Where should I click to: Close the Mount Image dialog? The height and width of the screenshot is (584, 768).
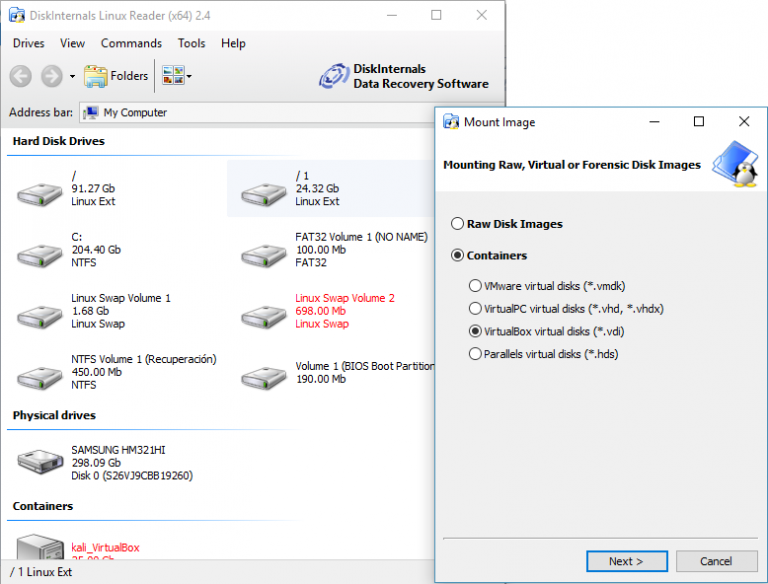(744, 122)
